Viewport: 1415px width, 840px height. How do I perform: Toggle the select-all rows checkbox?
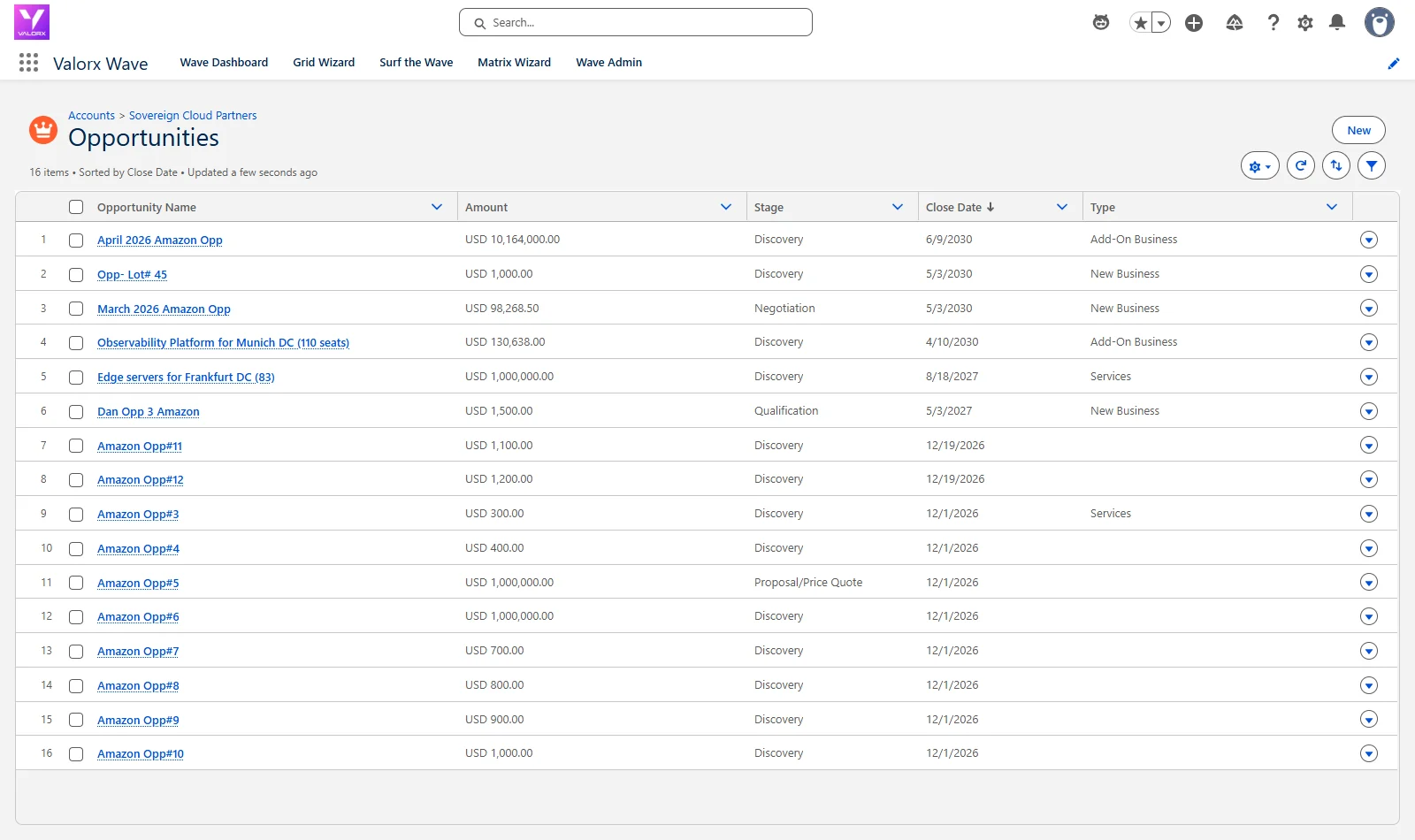pos(76,207)
